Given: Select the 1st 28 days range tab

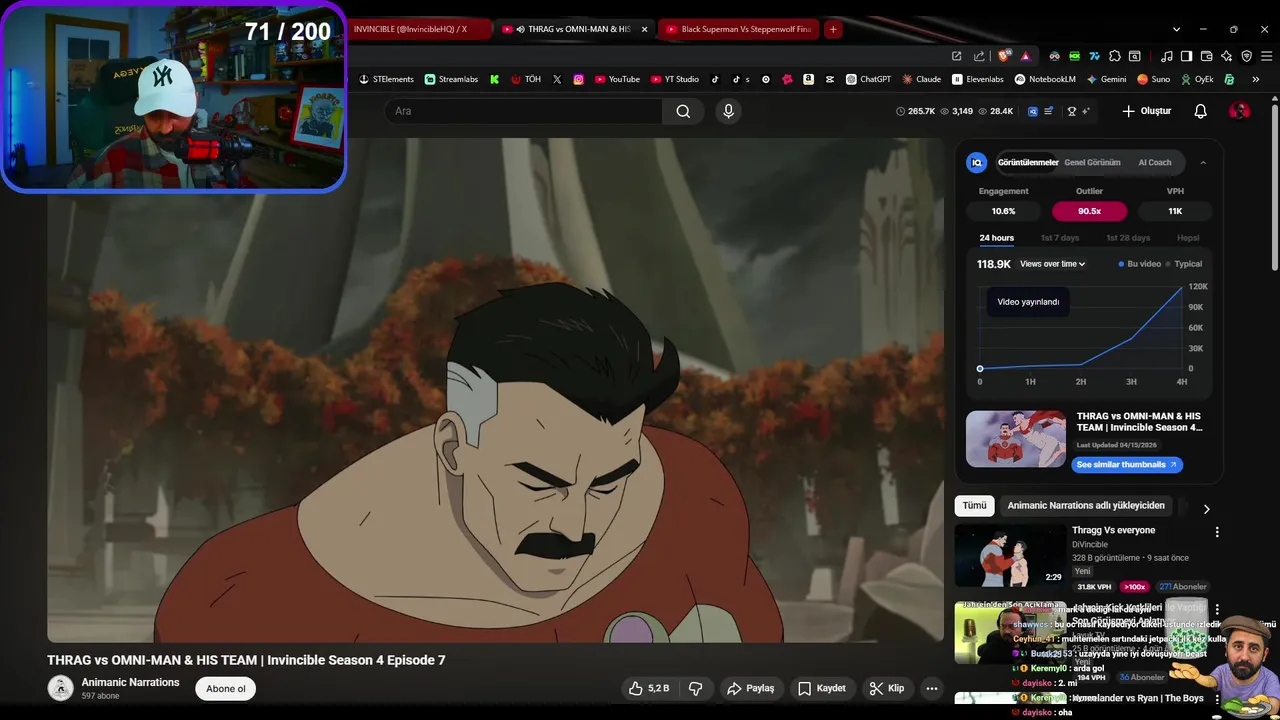Looking at the screenshot, I should 1128,238.
